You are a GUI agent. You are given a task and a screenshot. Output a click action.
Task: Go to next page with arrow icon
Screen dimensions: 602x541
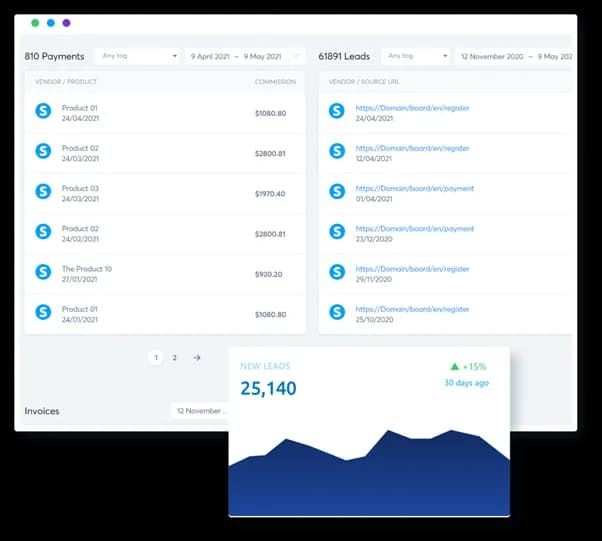point(197,358)
